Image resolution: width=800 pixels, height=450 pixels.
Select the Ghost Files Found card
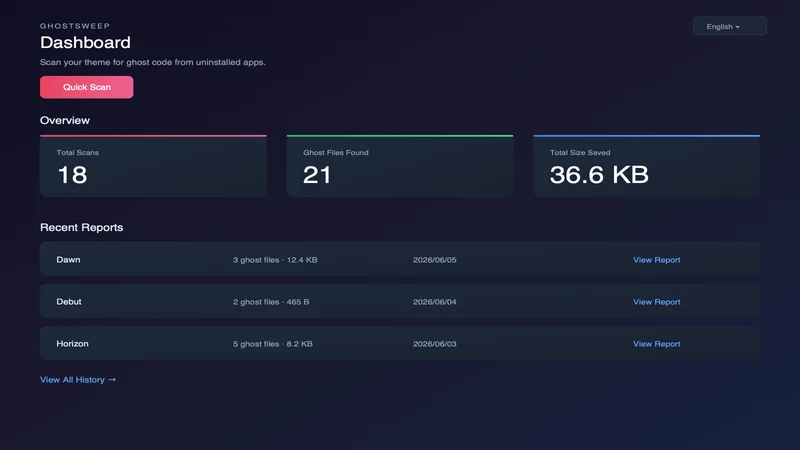[x=400, y=166]
